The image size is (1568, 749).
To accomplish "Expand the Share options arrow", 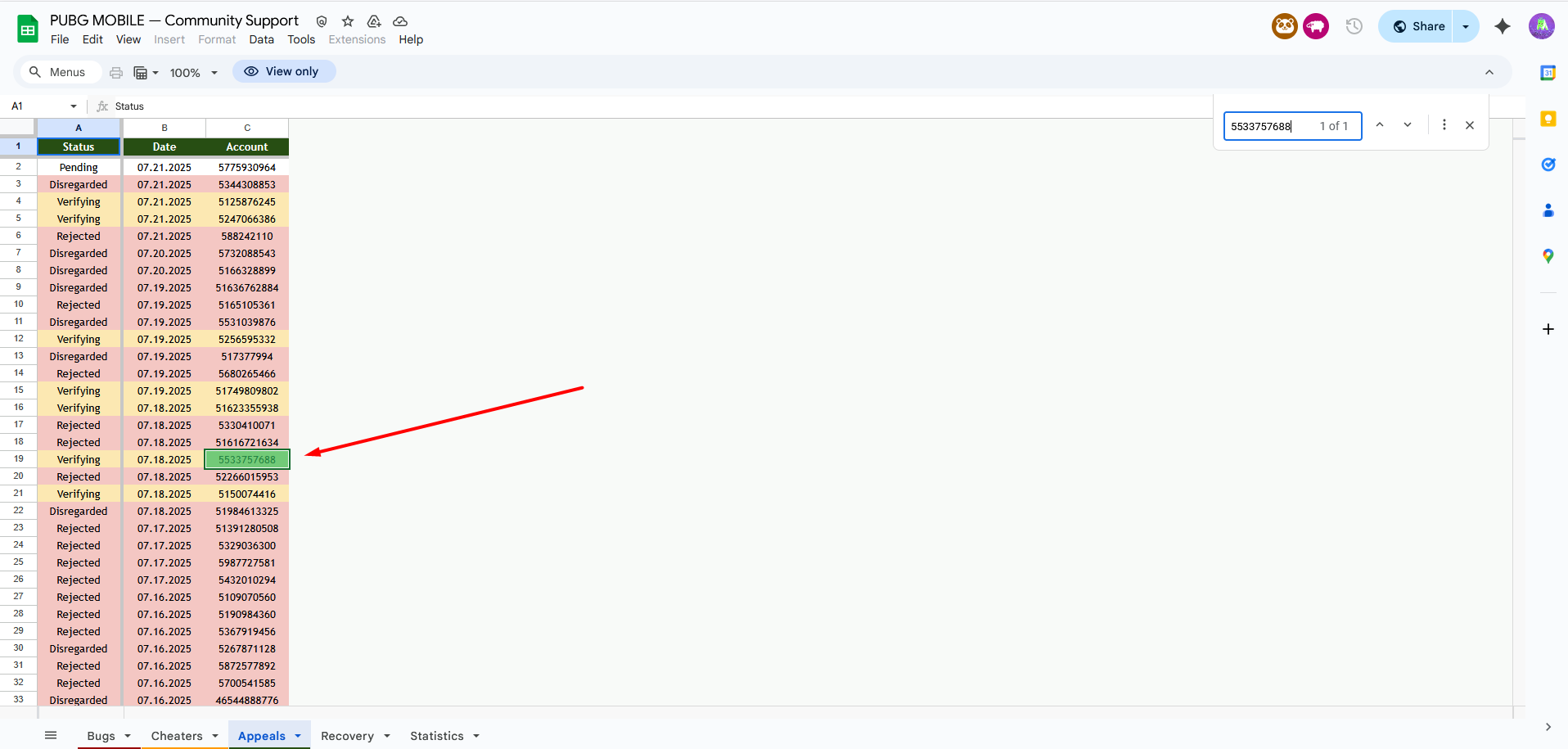I will pos(1466,26).
